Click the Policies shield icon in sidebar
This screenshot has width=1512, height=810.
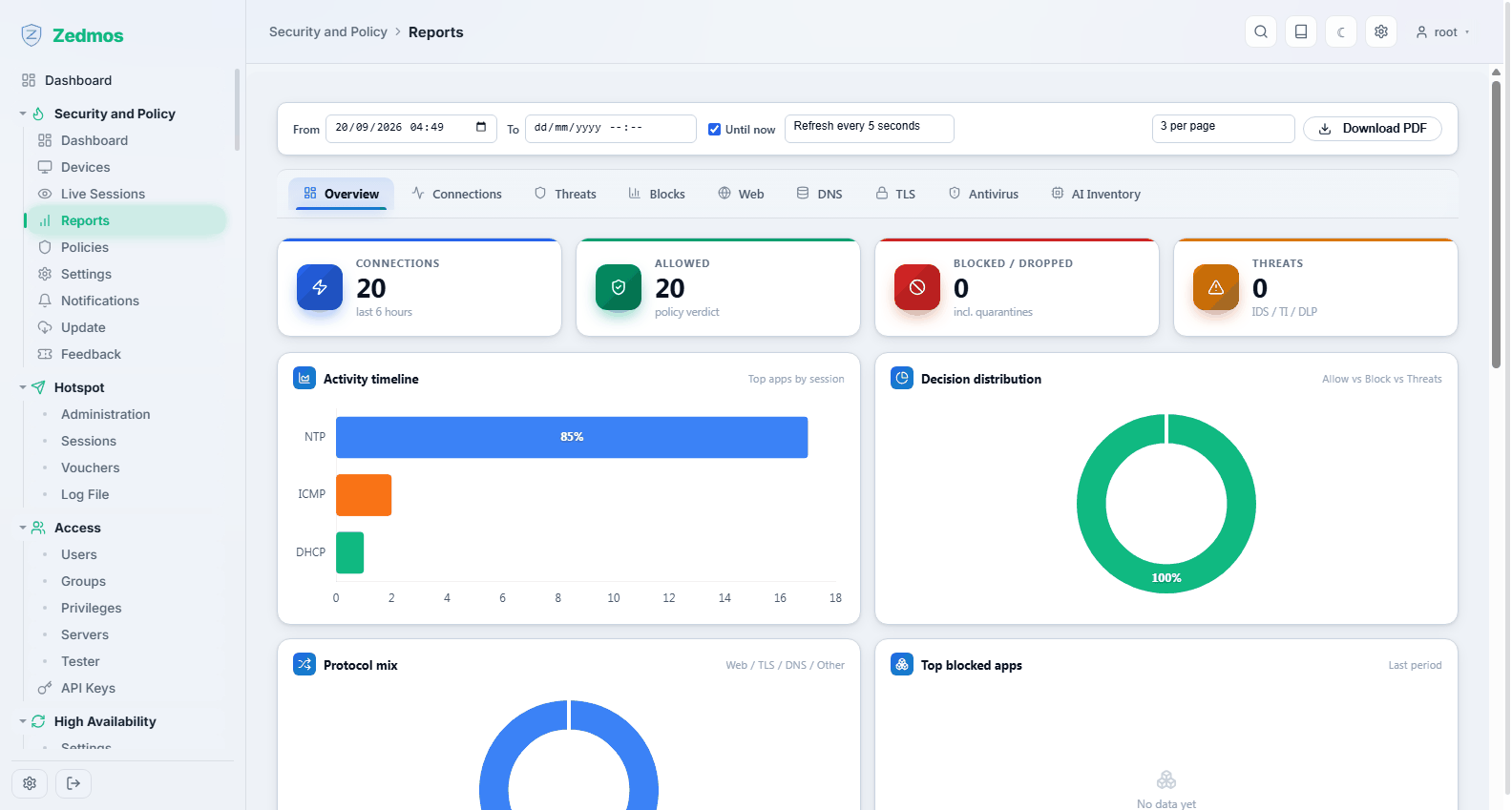[x=45, y=247]
